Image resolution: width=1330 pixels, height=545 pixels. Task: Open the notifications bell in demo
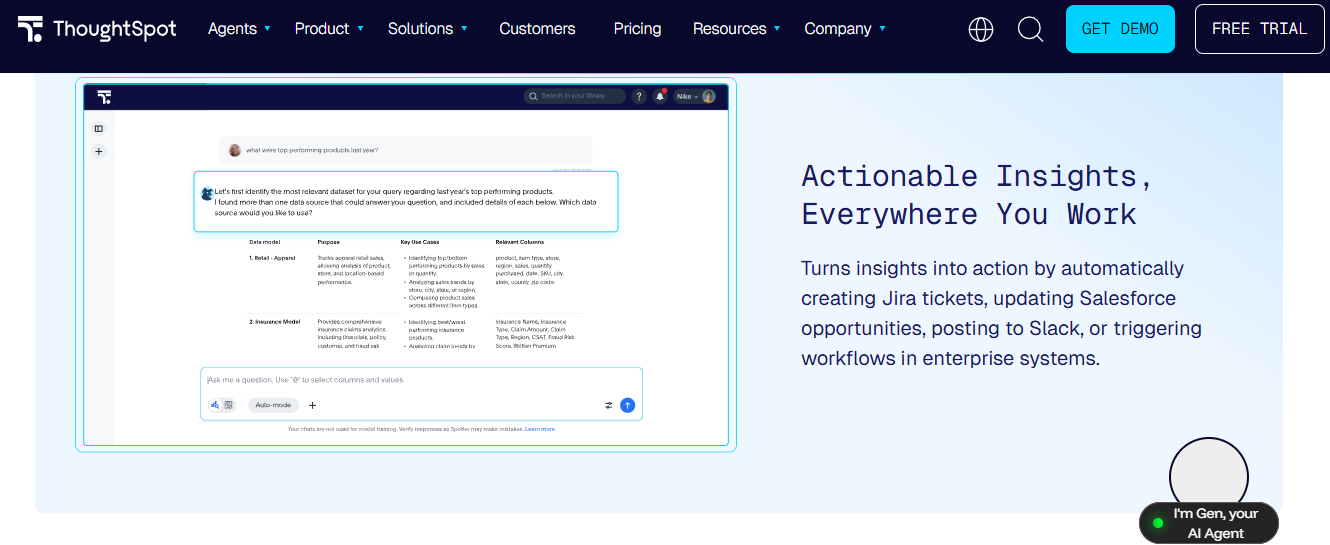tap(660, 96)
